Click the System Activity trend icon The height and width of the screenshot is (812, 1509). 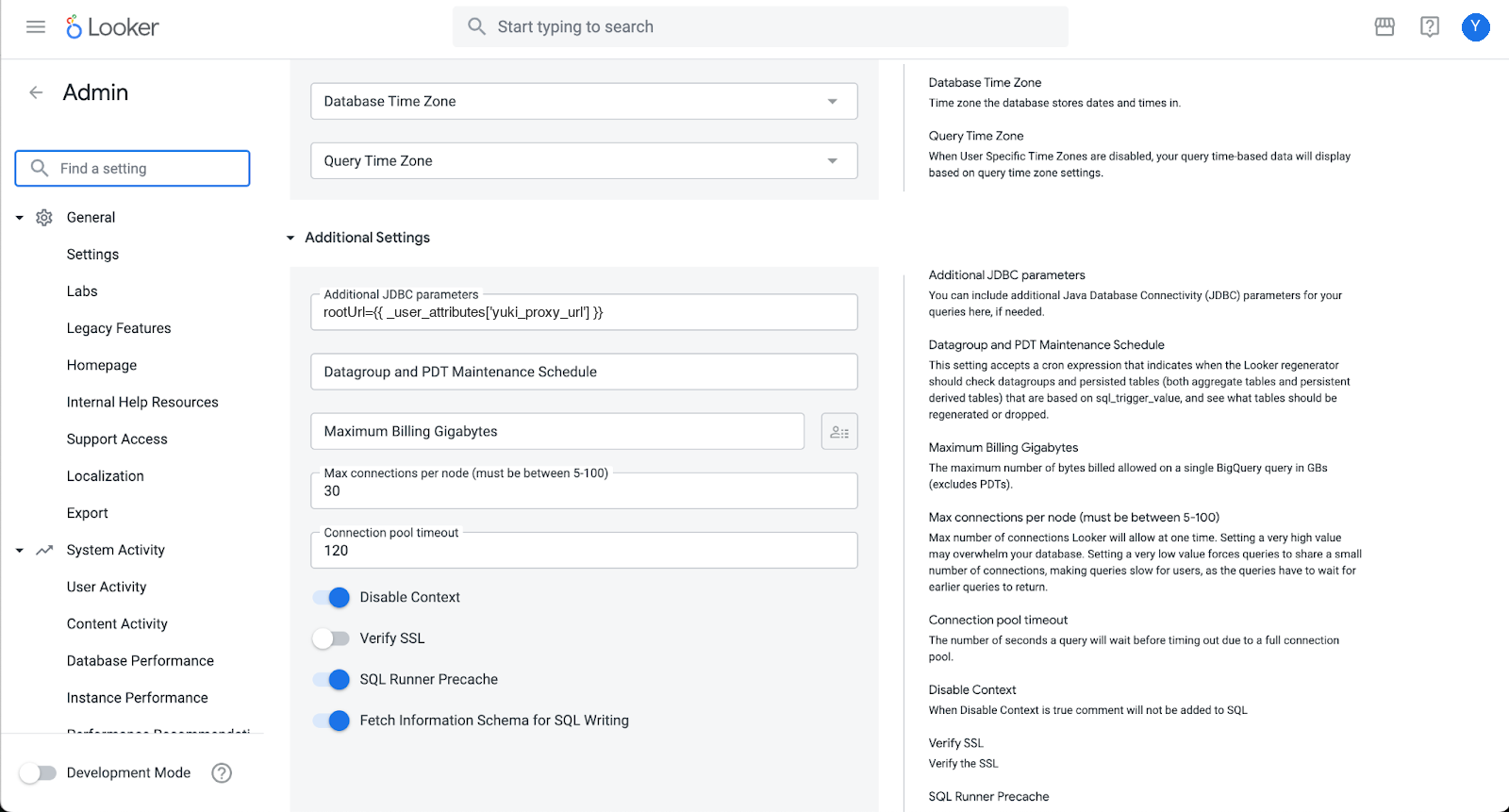tap(44, 550)
